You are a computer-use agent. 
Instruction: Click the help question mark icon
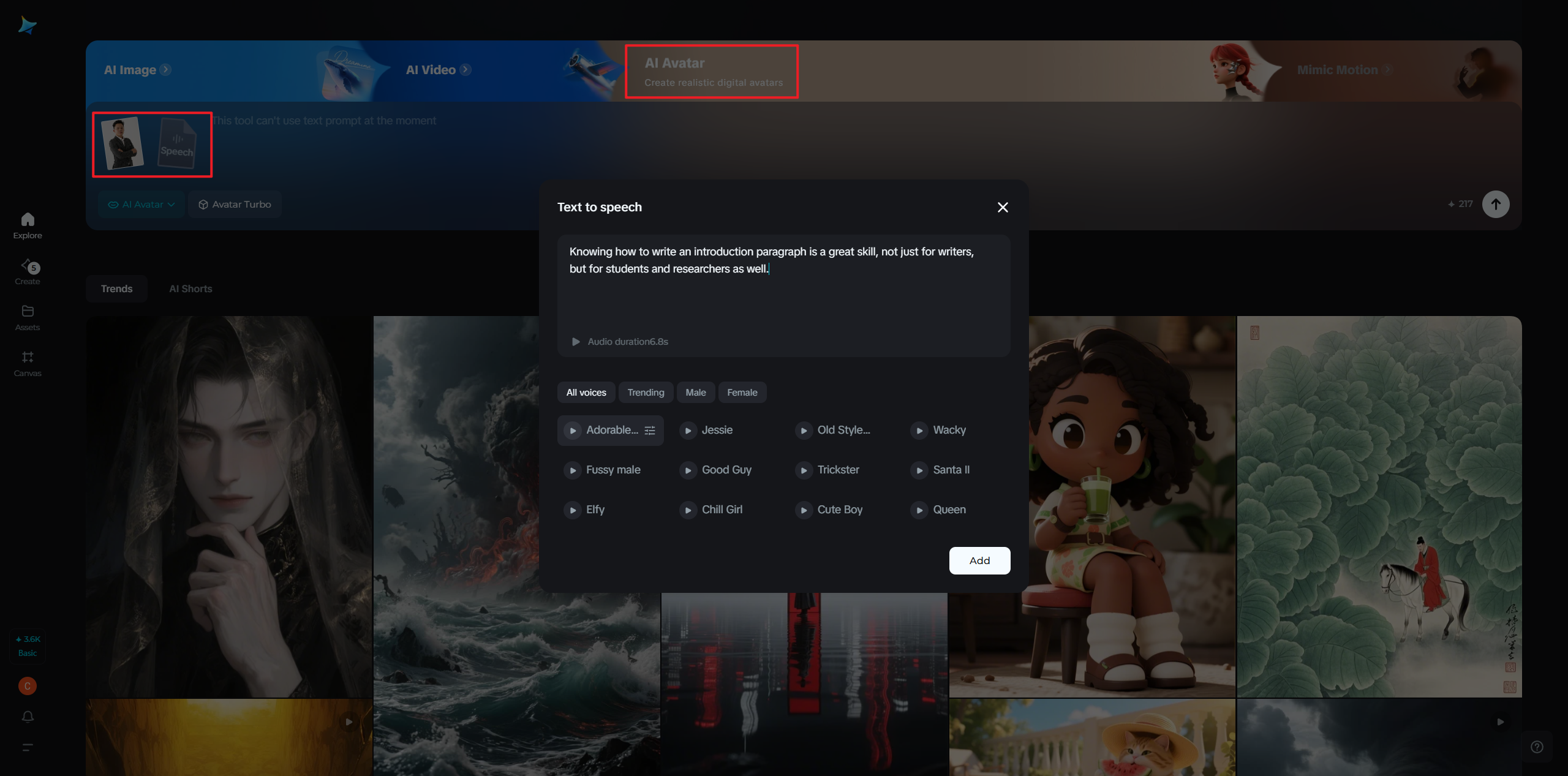point(1537,747)
